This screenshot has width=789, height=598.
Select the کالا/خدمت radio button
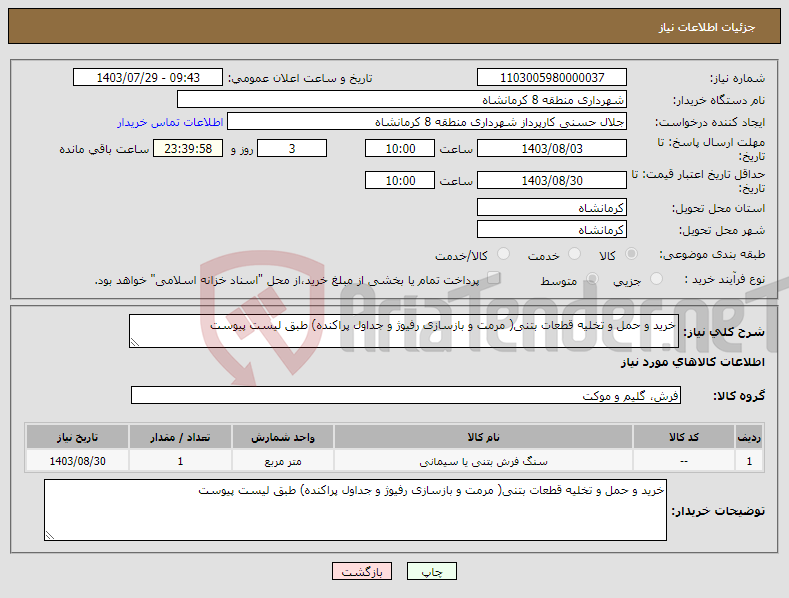tap(503, 254)
